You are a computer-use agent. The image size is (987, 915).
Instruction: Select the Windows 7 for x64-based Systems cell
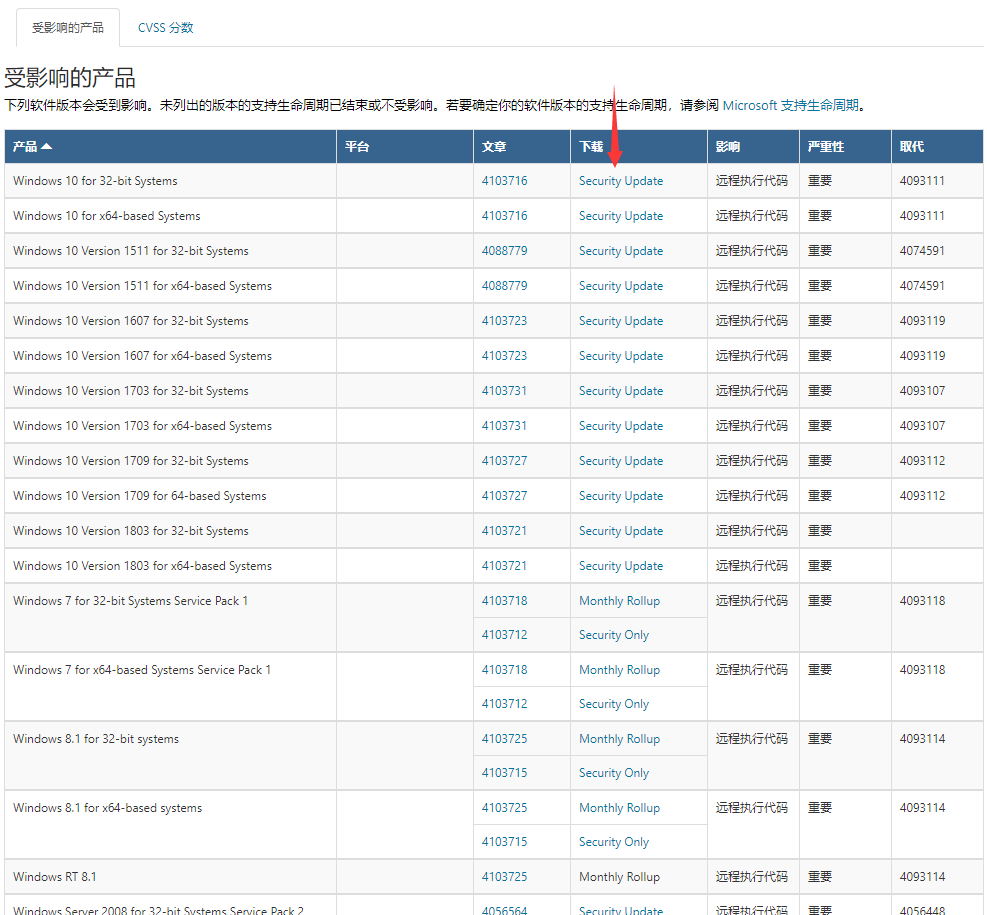171,687
